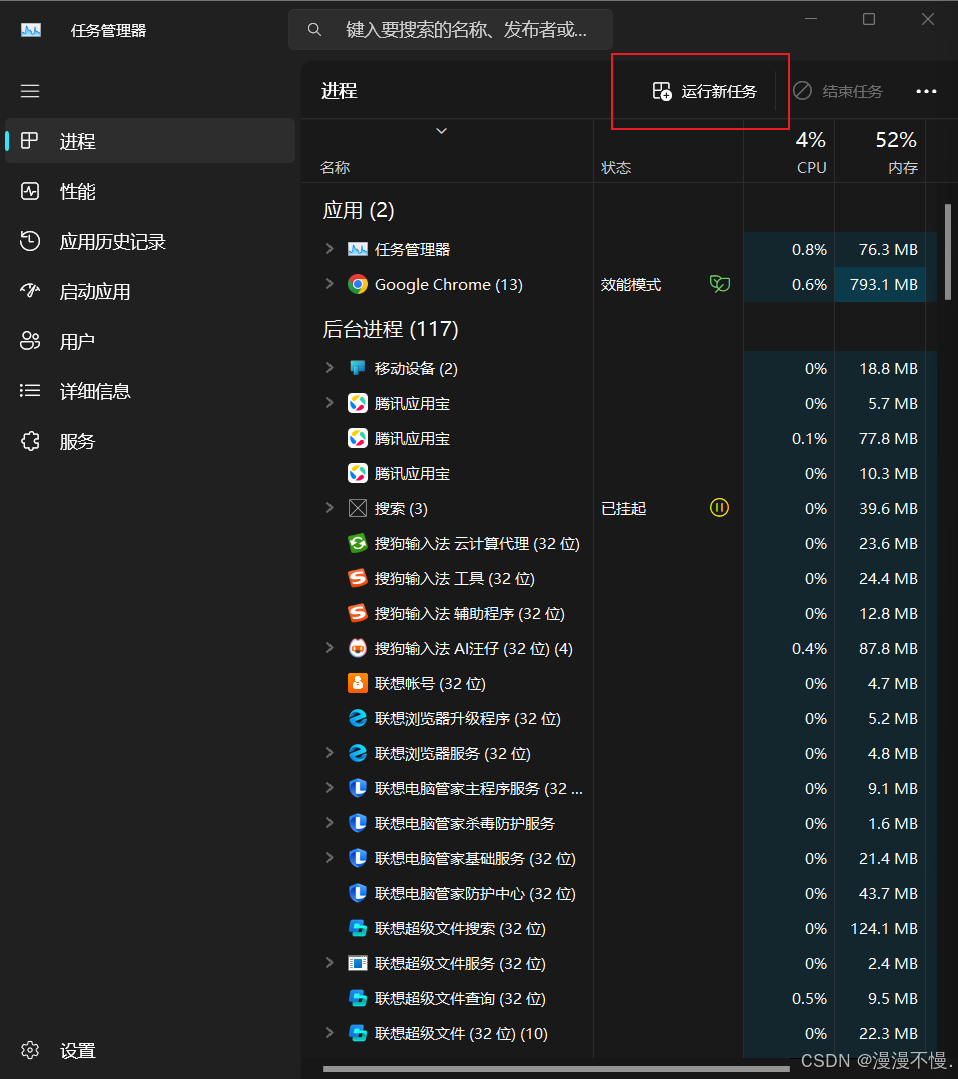The width and height of the screenshot is (958, 1079).
Task: Click the 搜狗输入法 云计算代理 green icon
Action: 358,544
